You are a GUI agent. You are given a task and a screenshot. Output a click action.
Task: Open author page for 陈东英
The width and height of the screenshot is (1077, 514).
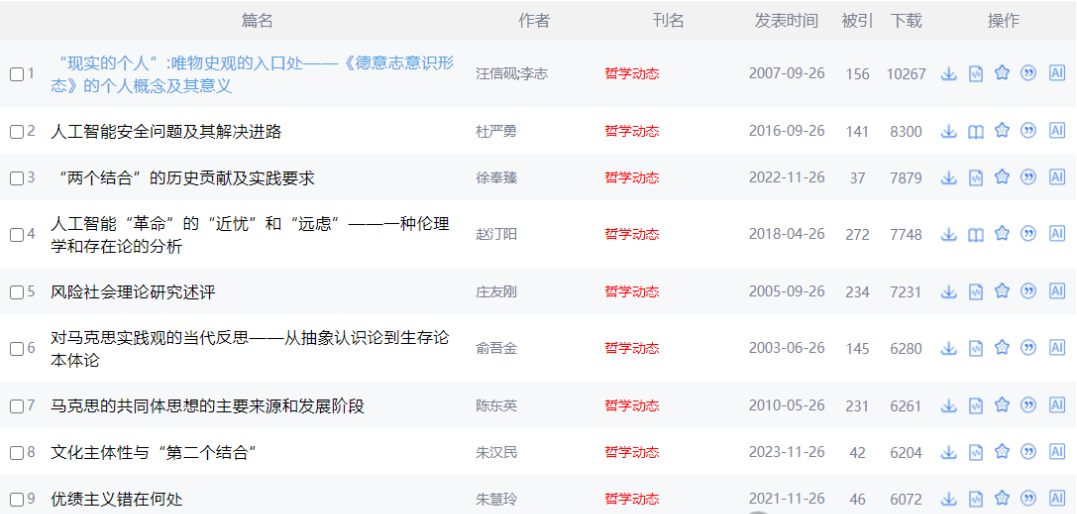(496, 406)
